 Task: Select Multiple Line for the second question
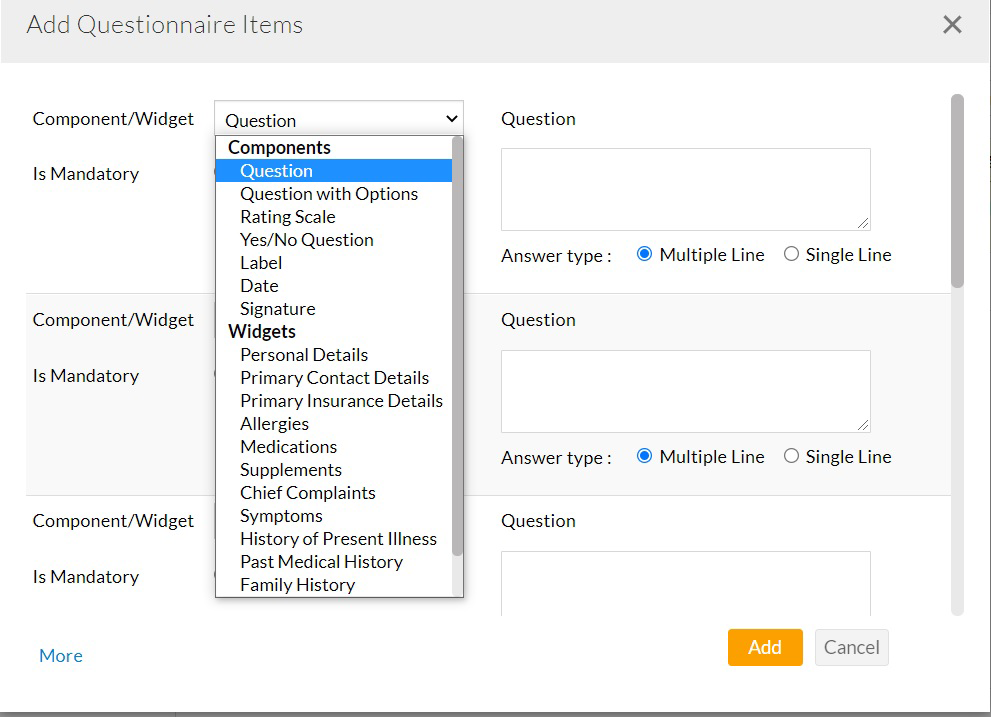(x=644, y=456)
